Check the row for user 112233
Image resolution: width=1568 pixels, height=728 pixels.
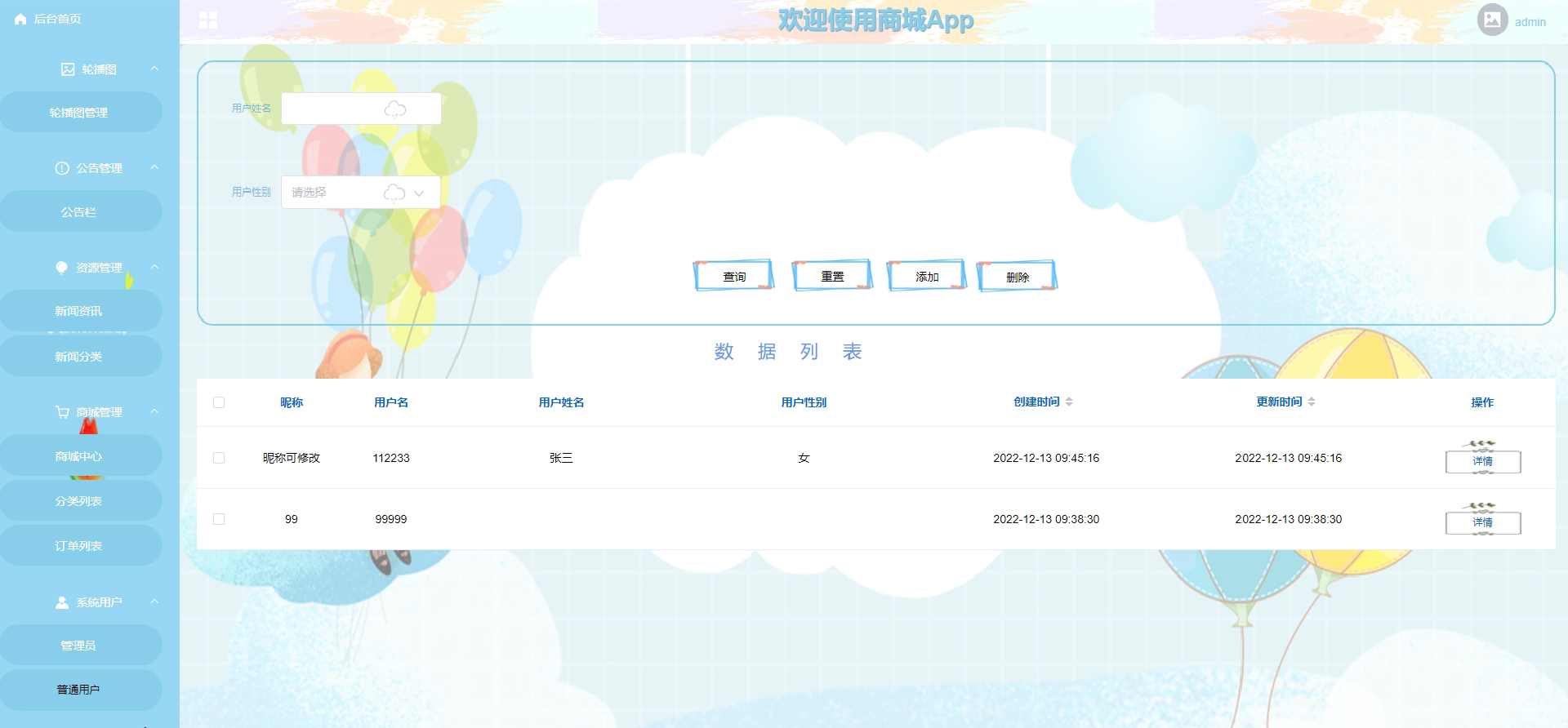(x=219, y=458)
